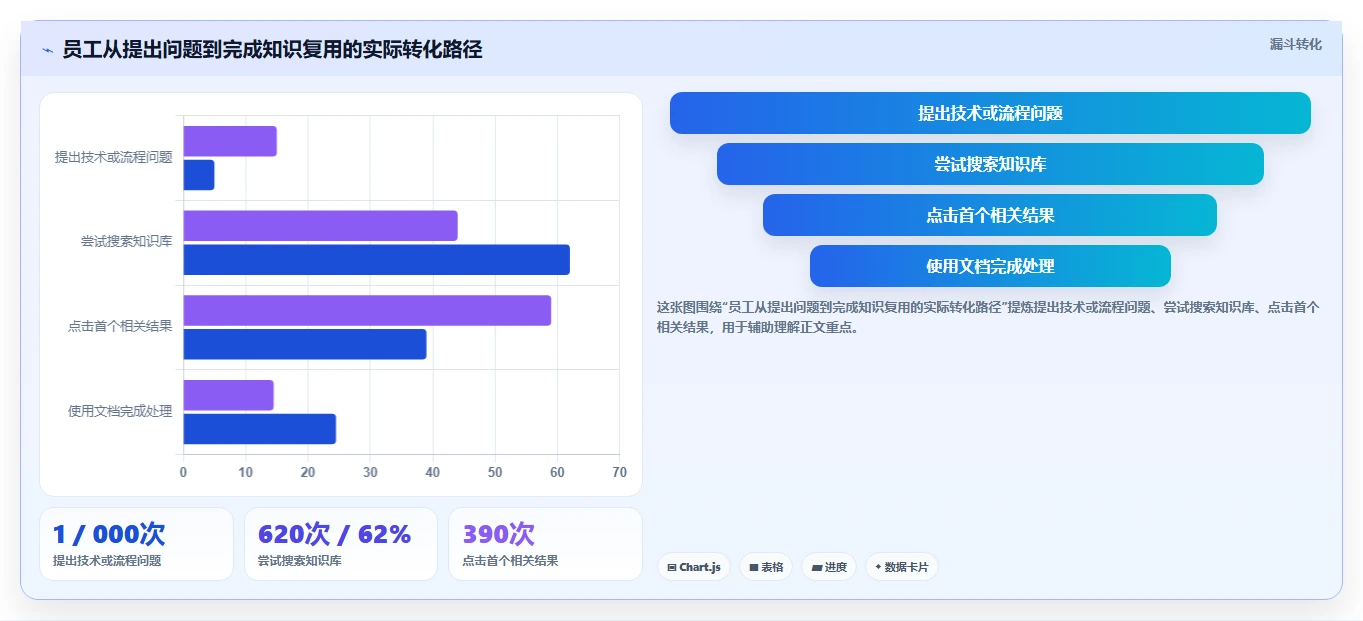Click the 表格 tag text

(x=772, y=567)
